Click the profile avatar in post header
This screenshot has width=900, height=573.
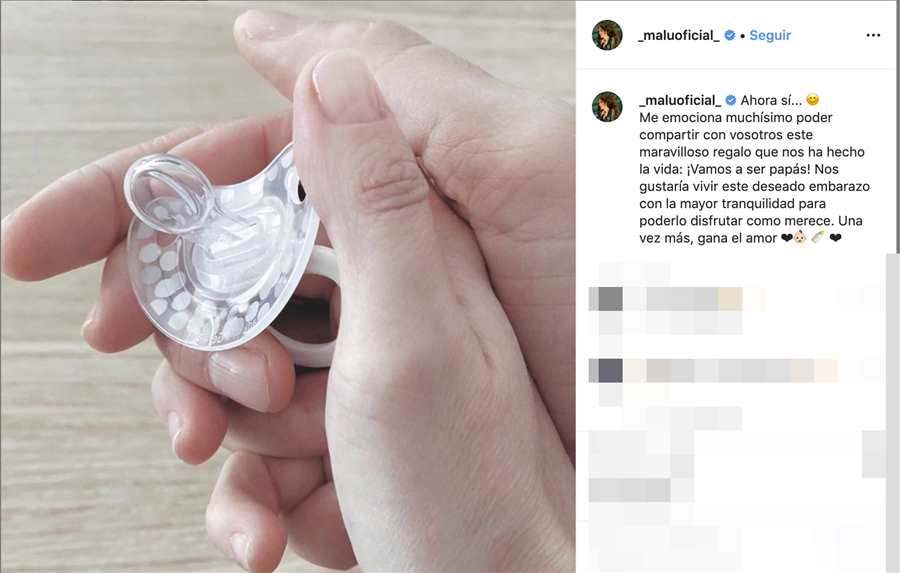coord(607,35)
